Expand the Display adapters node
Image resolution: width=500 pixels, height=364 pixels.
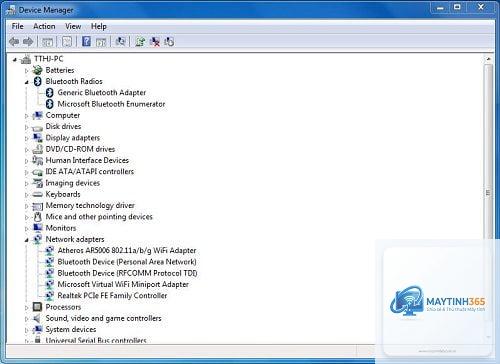27,139
